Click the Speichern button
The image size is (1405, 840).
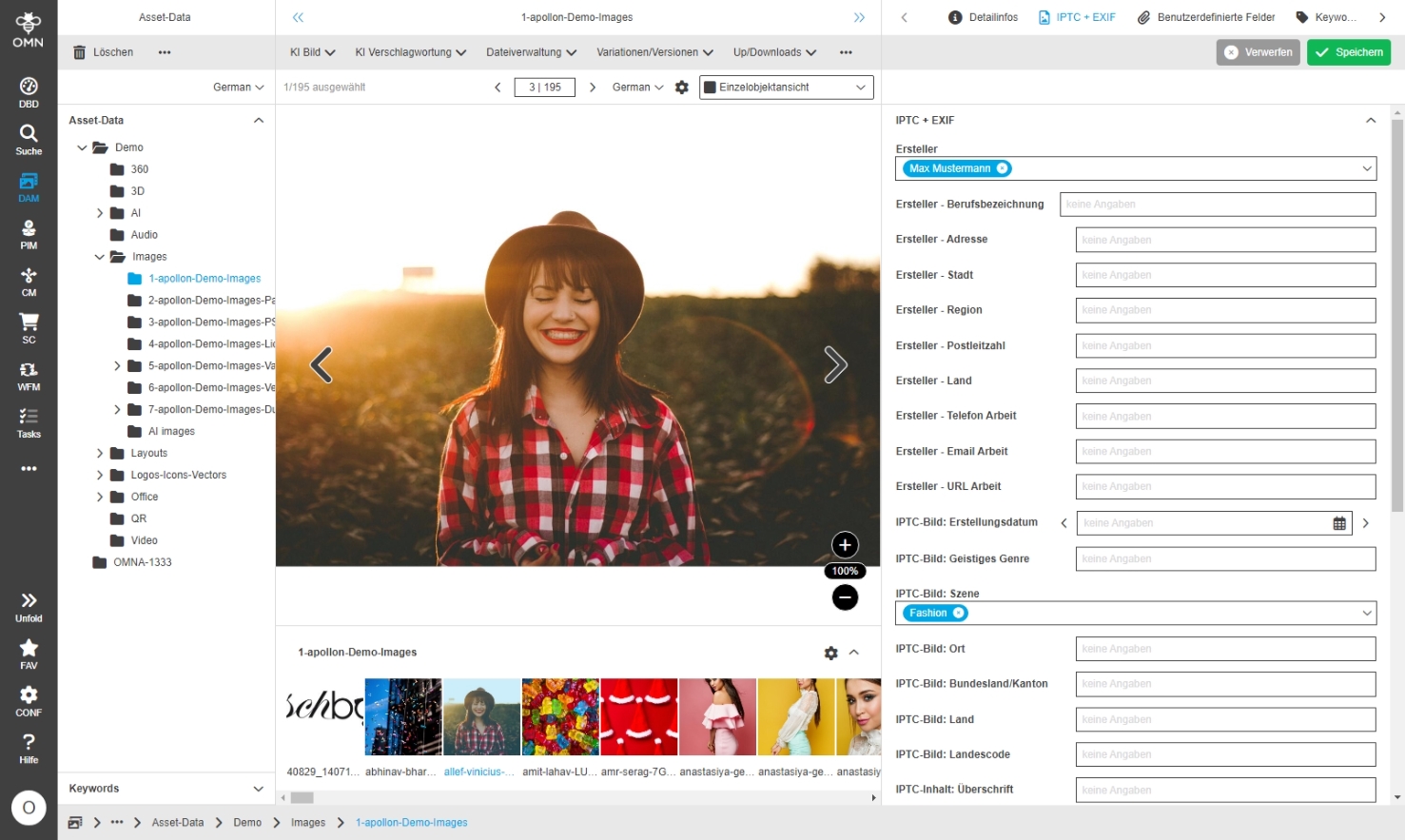pyautogui.click(x=1348, y=52)
